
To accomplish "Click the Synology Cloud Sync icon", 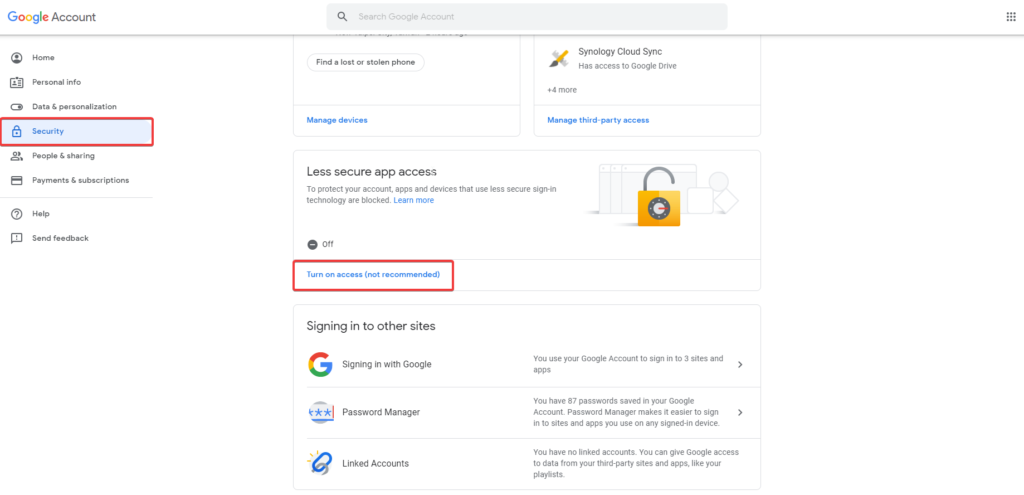I will pyautogui.click(x=558, y=58).
